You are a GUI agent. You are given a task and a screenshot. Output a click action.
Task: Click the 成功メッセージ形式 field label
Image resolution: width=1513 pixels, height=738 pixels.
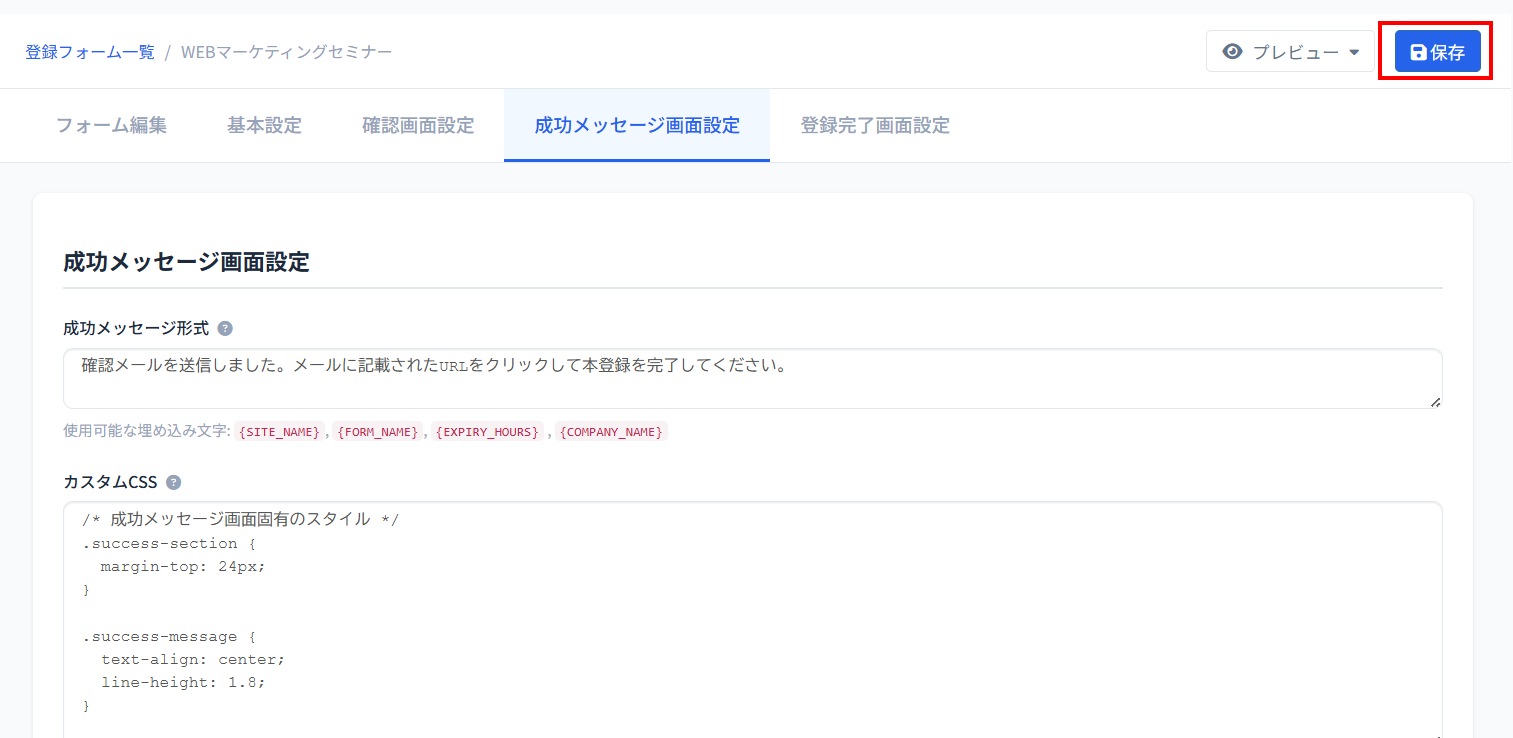pyautogui.click(x=136, y=328)
